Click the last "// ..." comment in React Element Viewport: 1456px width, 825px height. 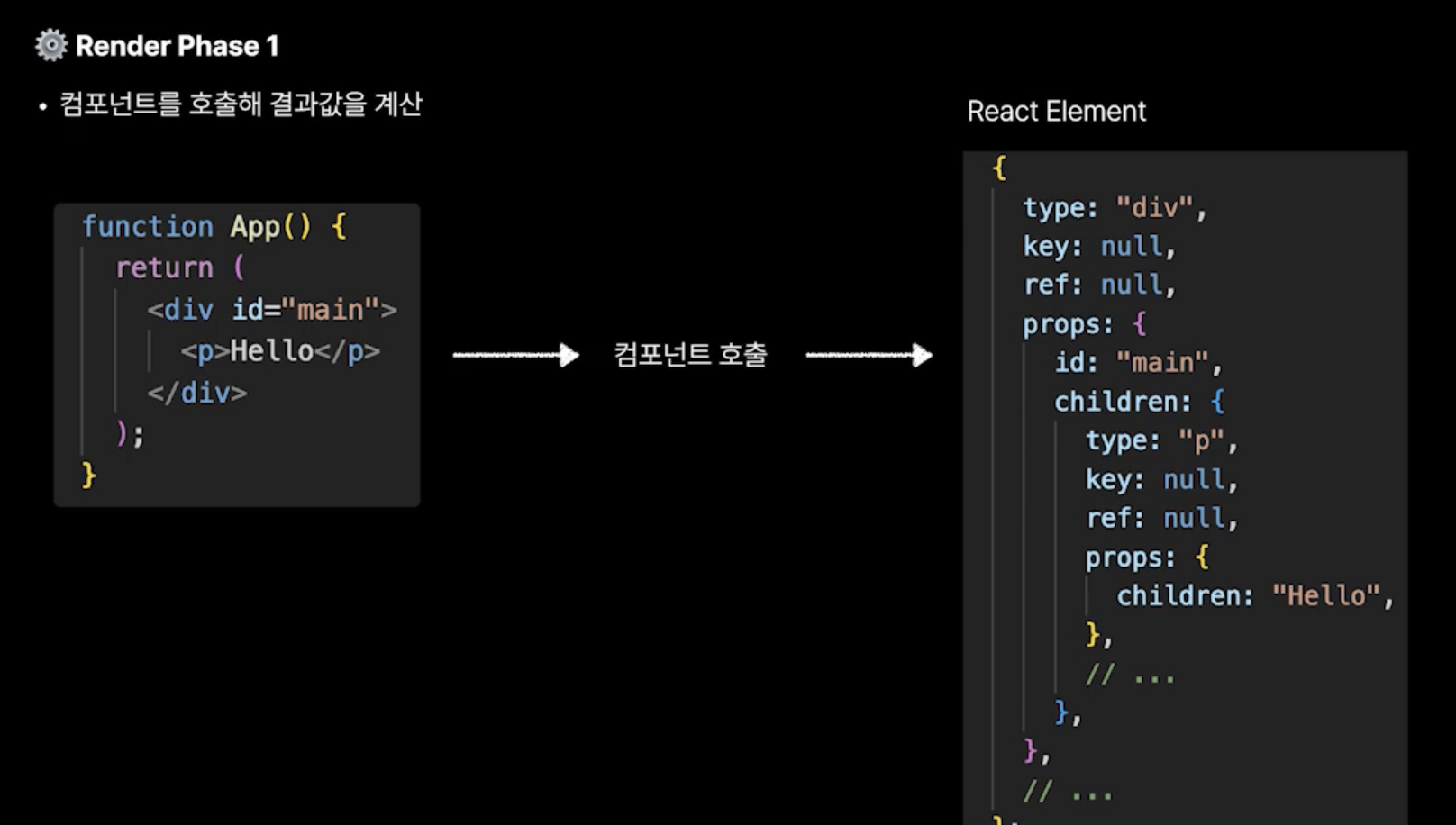(x=1069, y=791)
